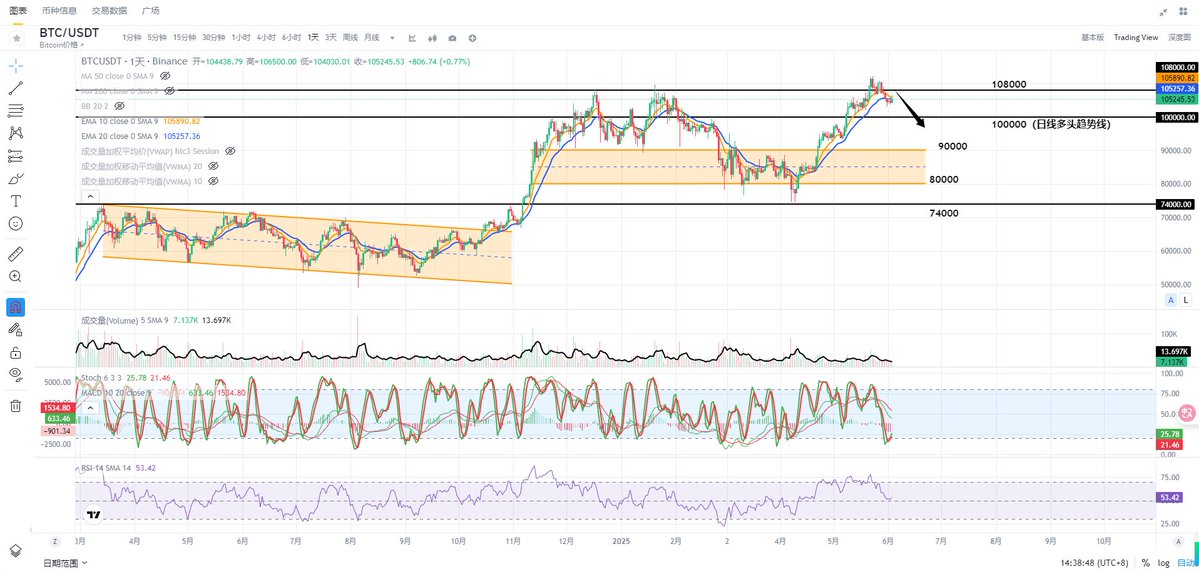Set timeframe to 4小时
This screenshot has width=1199, height=574.
point(266,37)
